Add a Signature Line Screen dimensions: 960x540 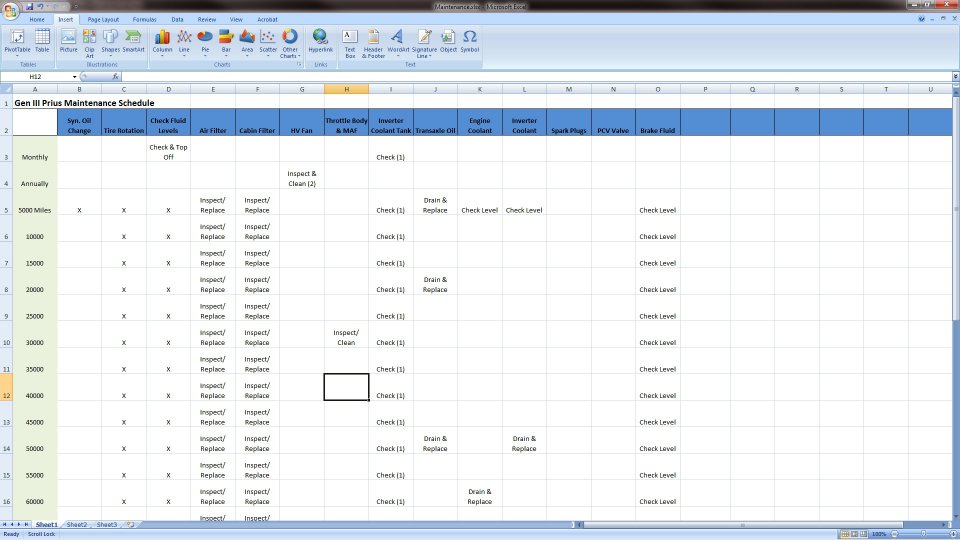click(424, 43)
